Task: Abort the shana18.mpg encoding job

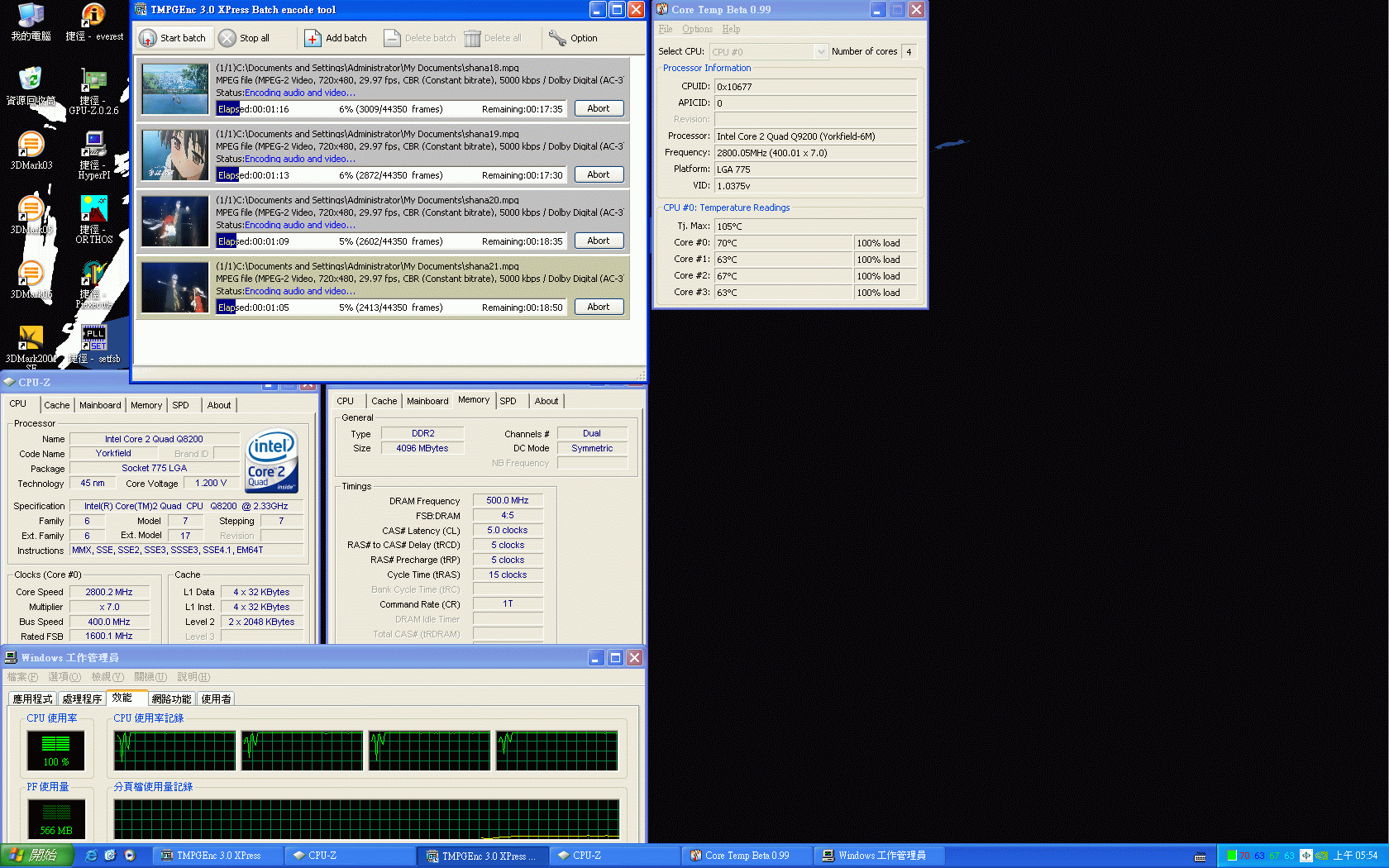Action: pyautogui.click(x=599, y=108)
